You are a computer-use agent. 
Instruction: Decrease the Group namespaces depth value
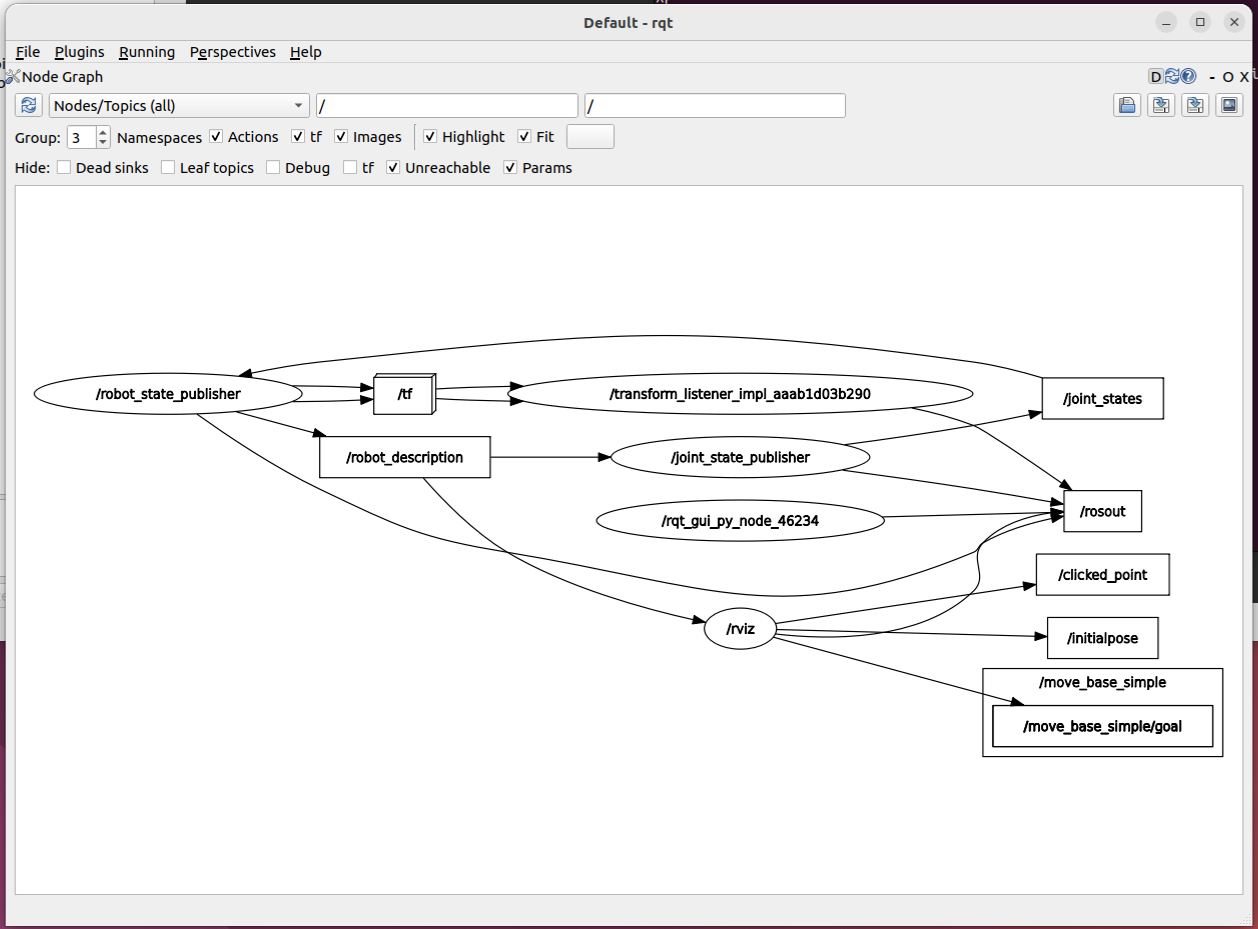coord(103,142)
